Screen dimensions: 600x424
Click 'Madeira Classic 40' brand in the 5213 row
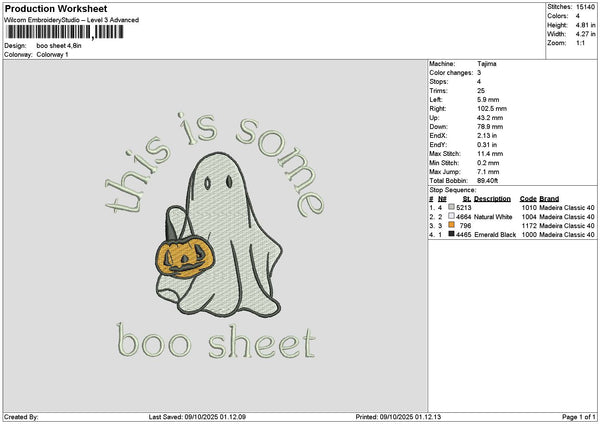(567, 207)
